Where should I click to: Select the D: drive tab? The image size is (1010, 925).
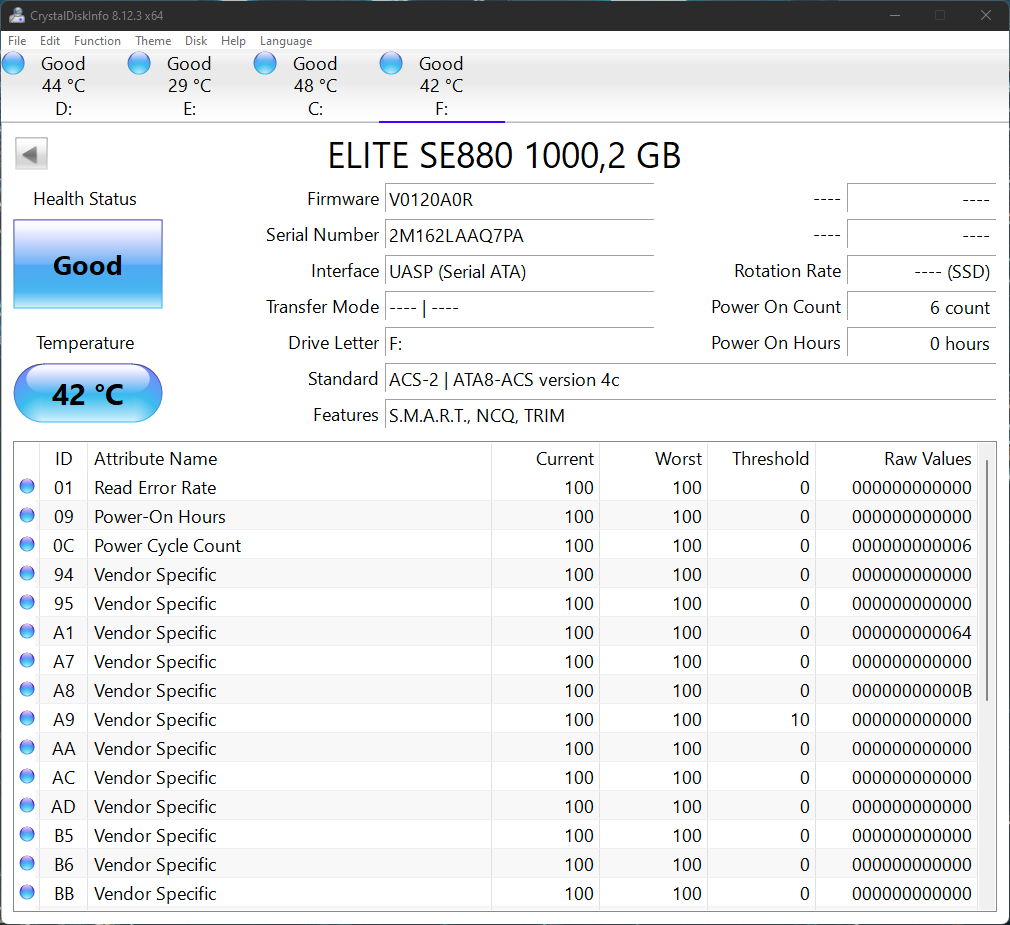click(x=63, y=86)
